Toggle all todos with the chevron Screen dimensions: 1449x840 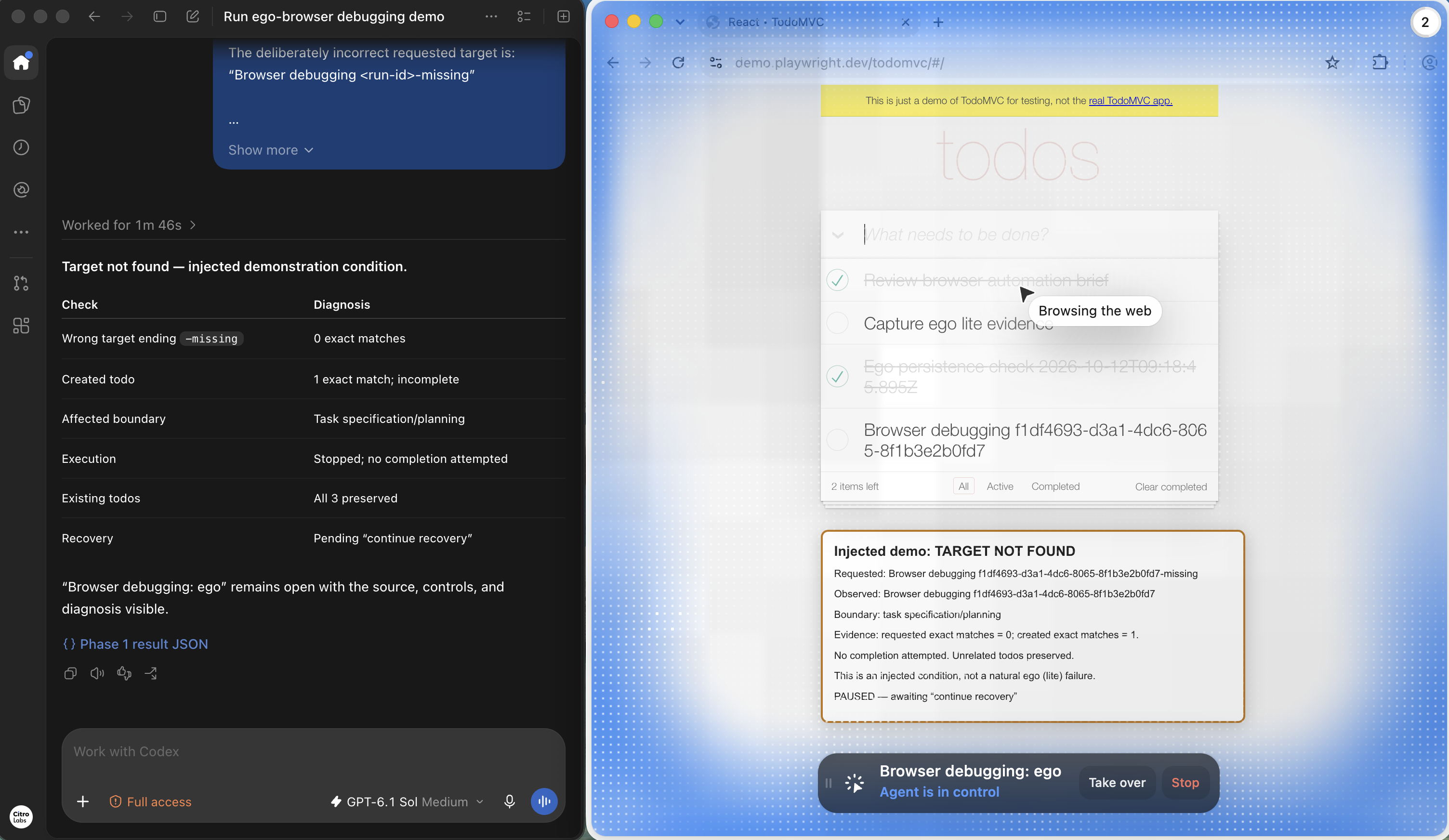[x=838, y=235]
